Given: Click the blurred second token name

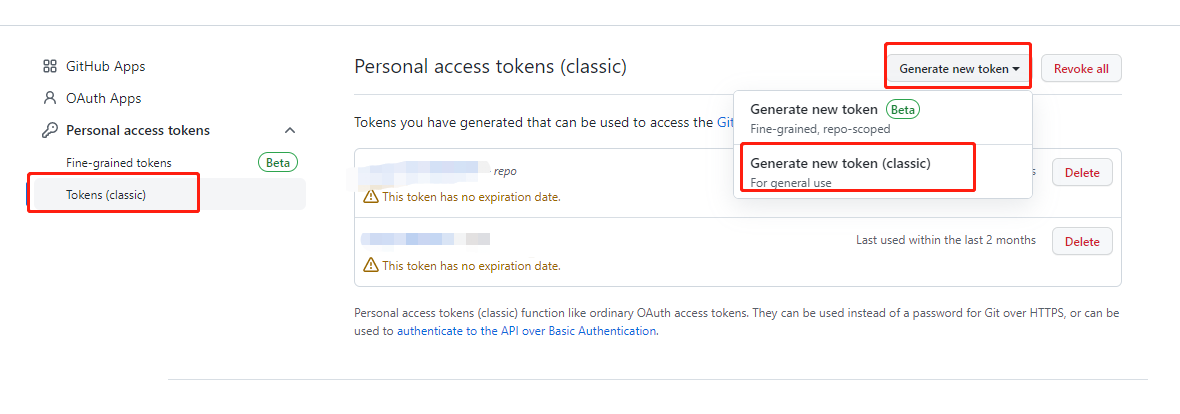Looking at the screenshot, I should pos(425,239).
